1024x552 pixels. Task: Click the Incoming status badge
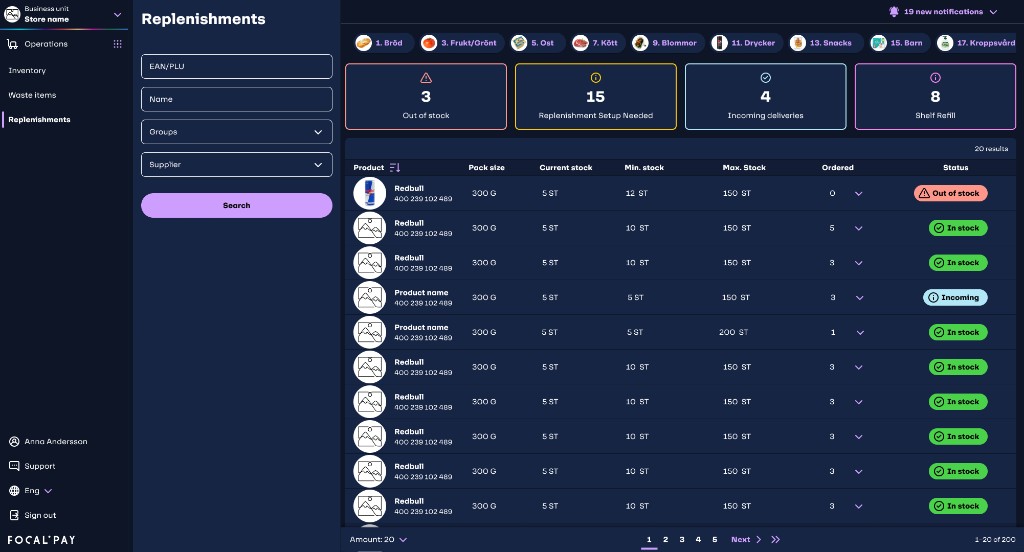coord(955,297)
